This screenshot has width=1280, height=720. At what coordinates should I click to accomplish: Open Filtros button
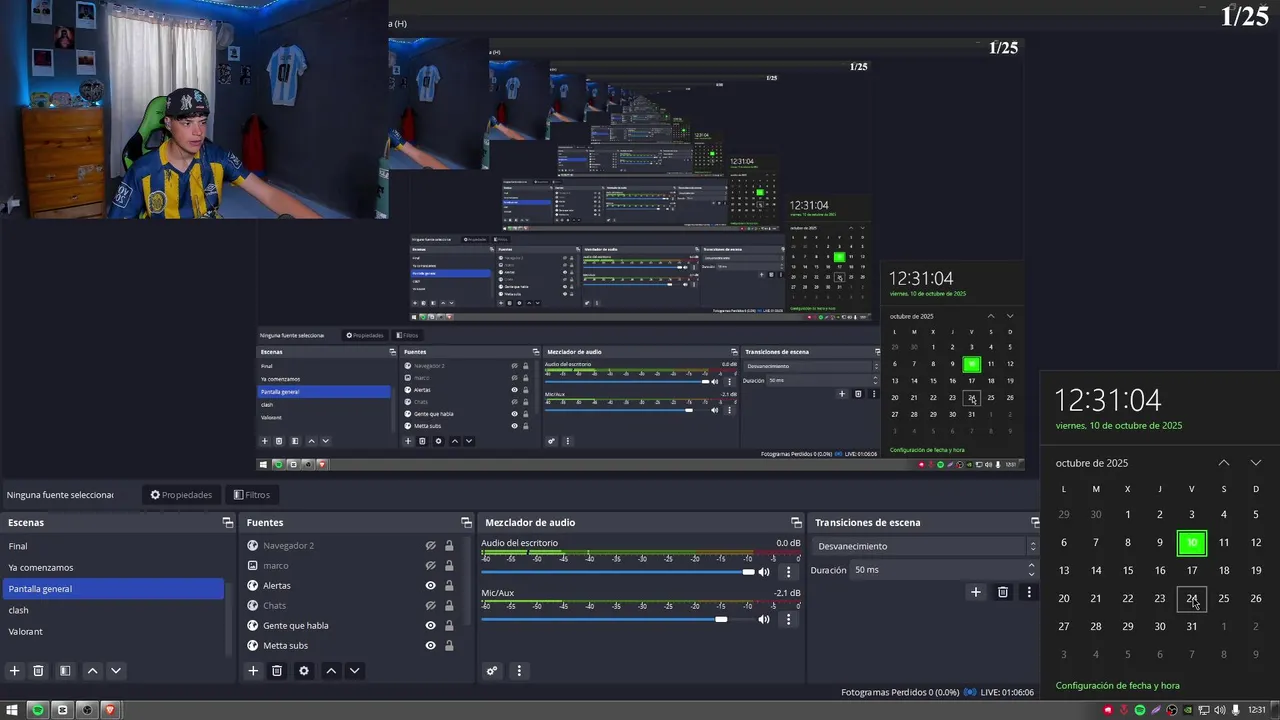(252, 495)
